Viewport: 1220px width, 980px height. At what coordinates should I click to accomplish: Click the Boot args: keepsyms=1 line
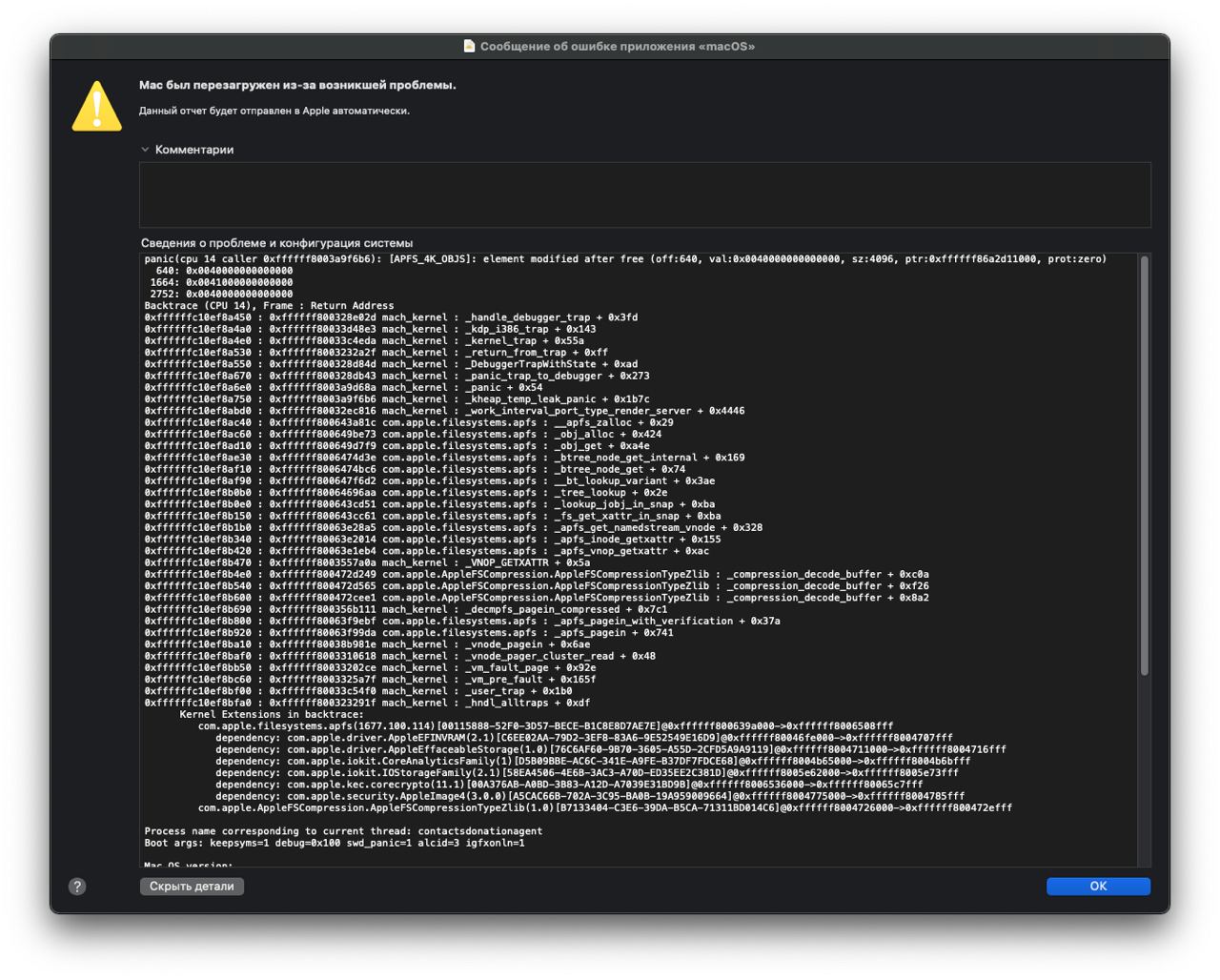coord(335,843)
